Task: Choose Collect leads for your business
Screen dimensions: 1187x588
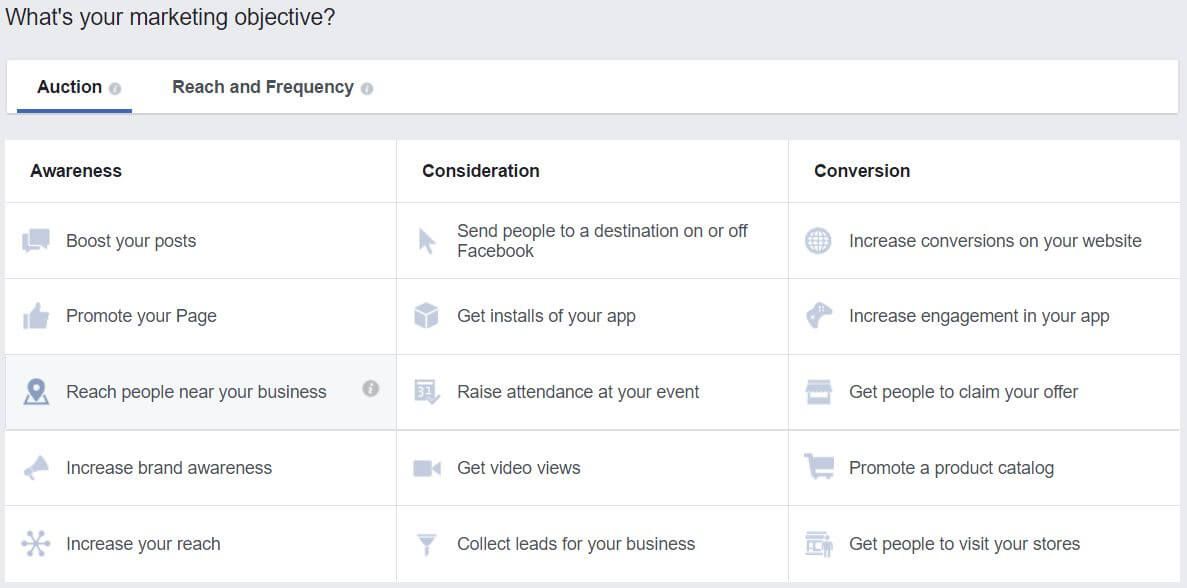Action: [x=592, y=543]
